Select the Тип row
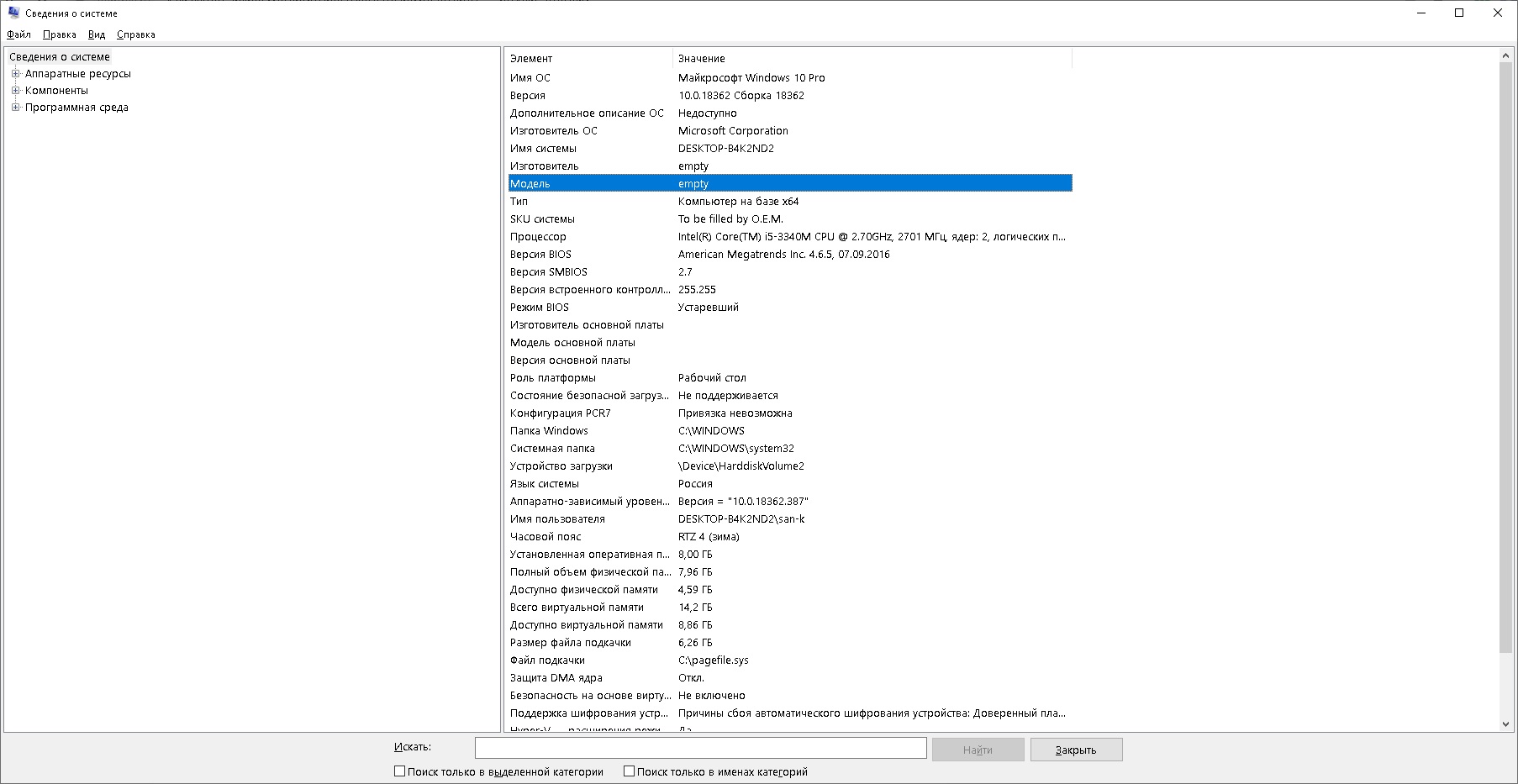This screenshot has width=1518, height=784. point(790,201)
